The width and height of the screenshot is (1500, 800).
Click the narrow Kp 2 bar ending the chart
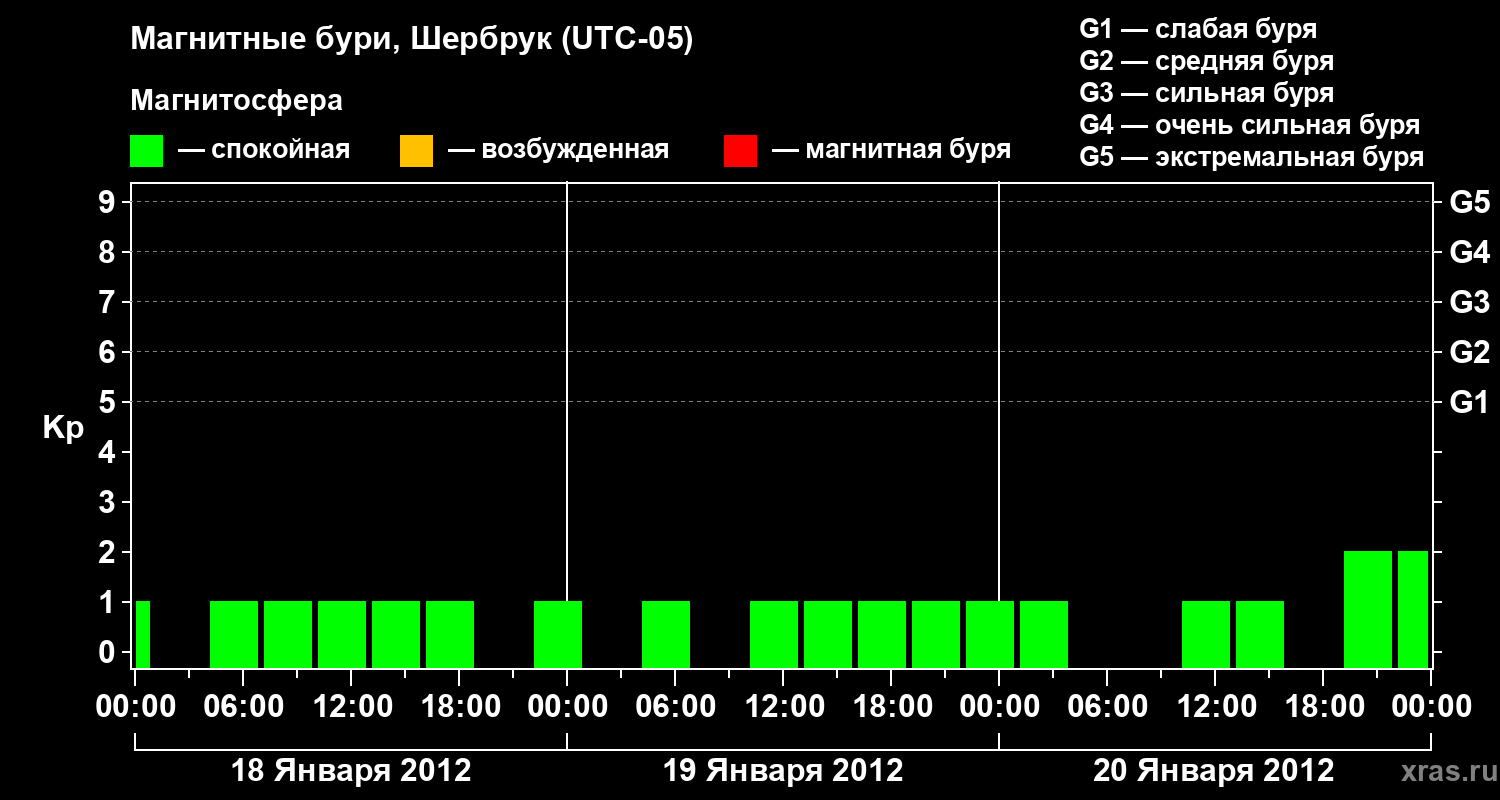click(1413, 609)
